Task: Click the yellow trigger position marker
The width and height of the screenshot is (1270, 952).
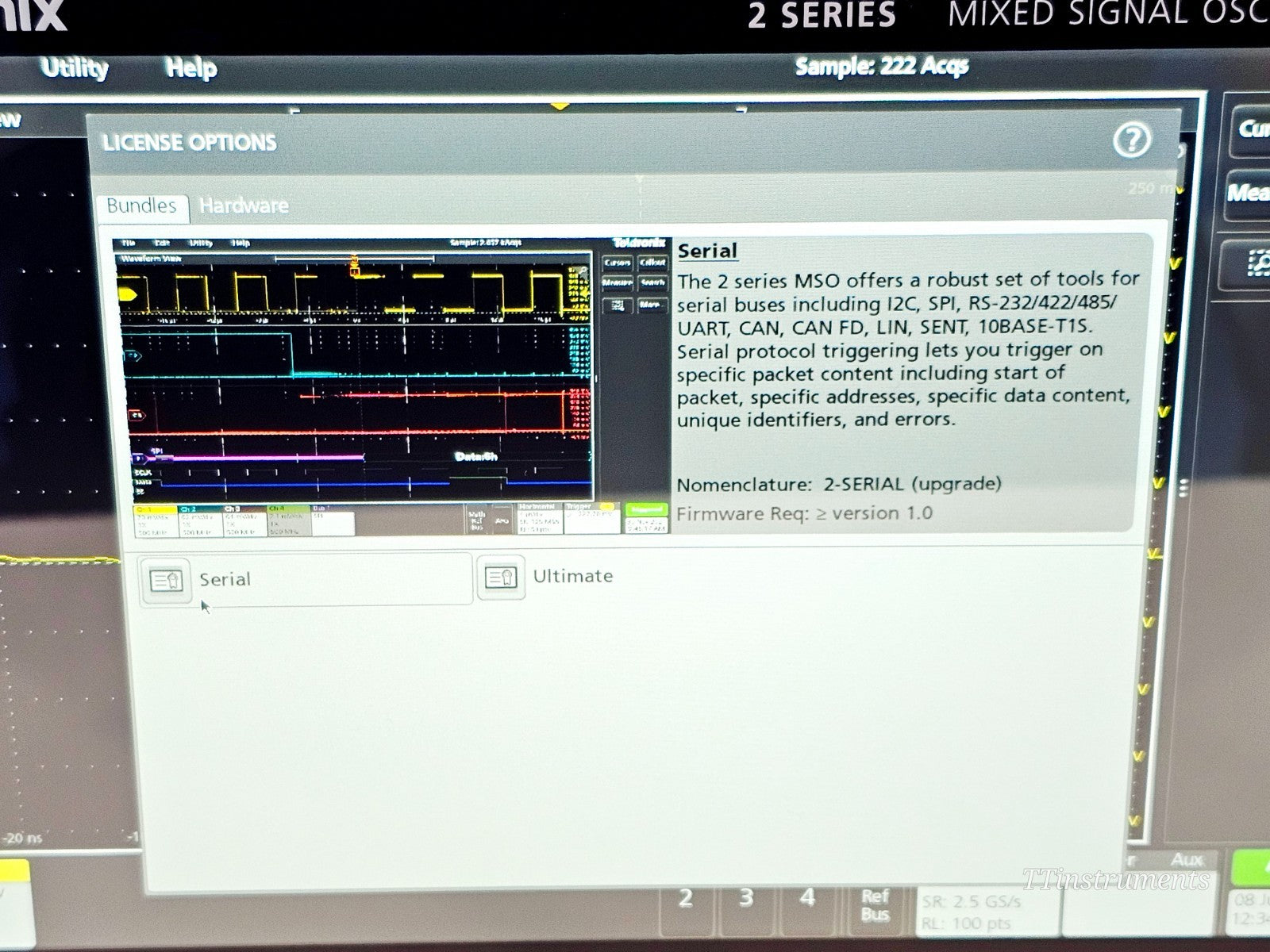Action: (560, 105)
